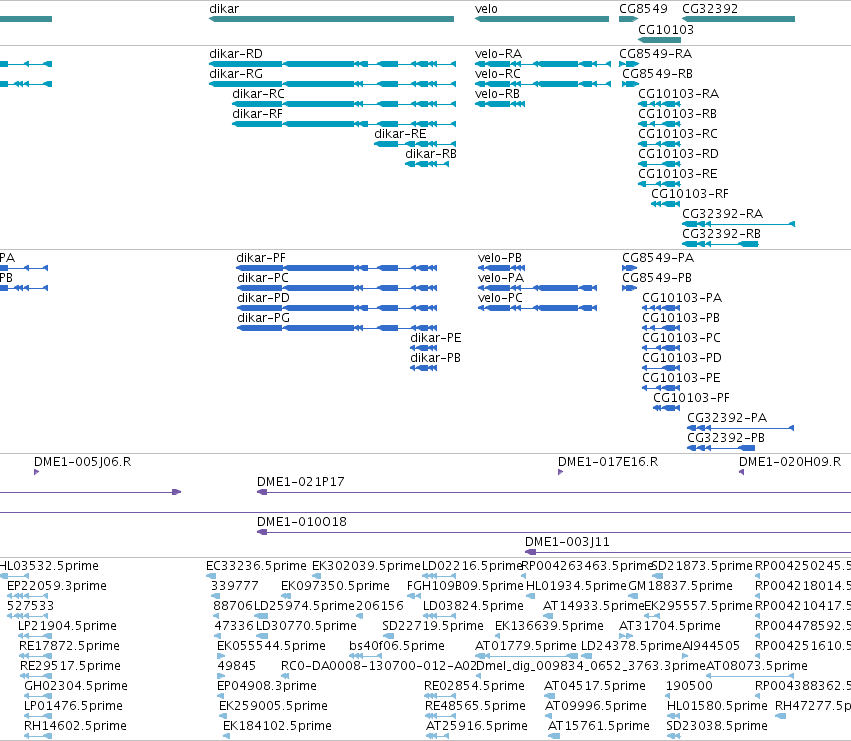
Task: Click protein dikar-PG label
Action: click(263, 319)
